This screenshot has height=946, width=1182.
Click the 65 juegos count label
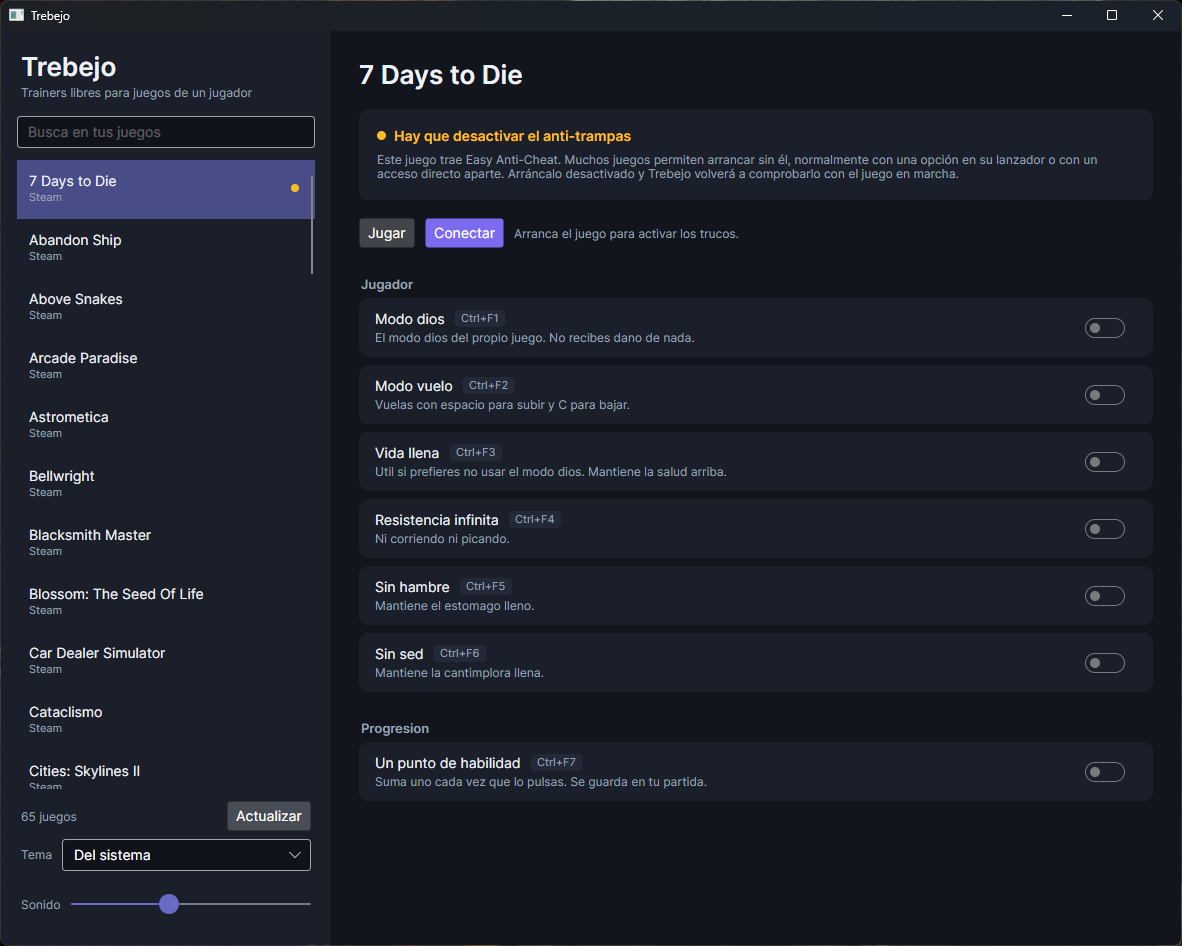pos(49,816)
